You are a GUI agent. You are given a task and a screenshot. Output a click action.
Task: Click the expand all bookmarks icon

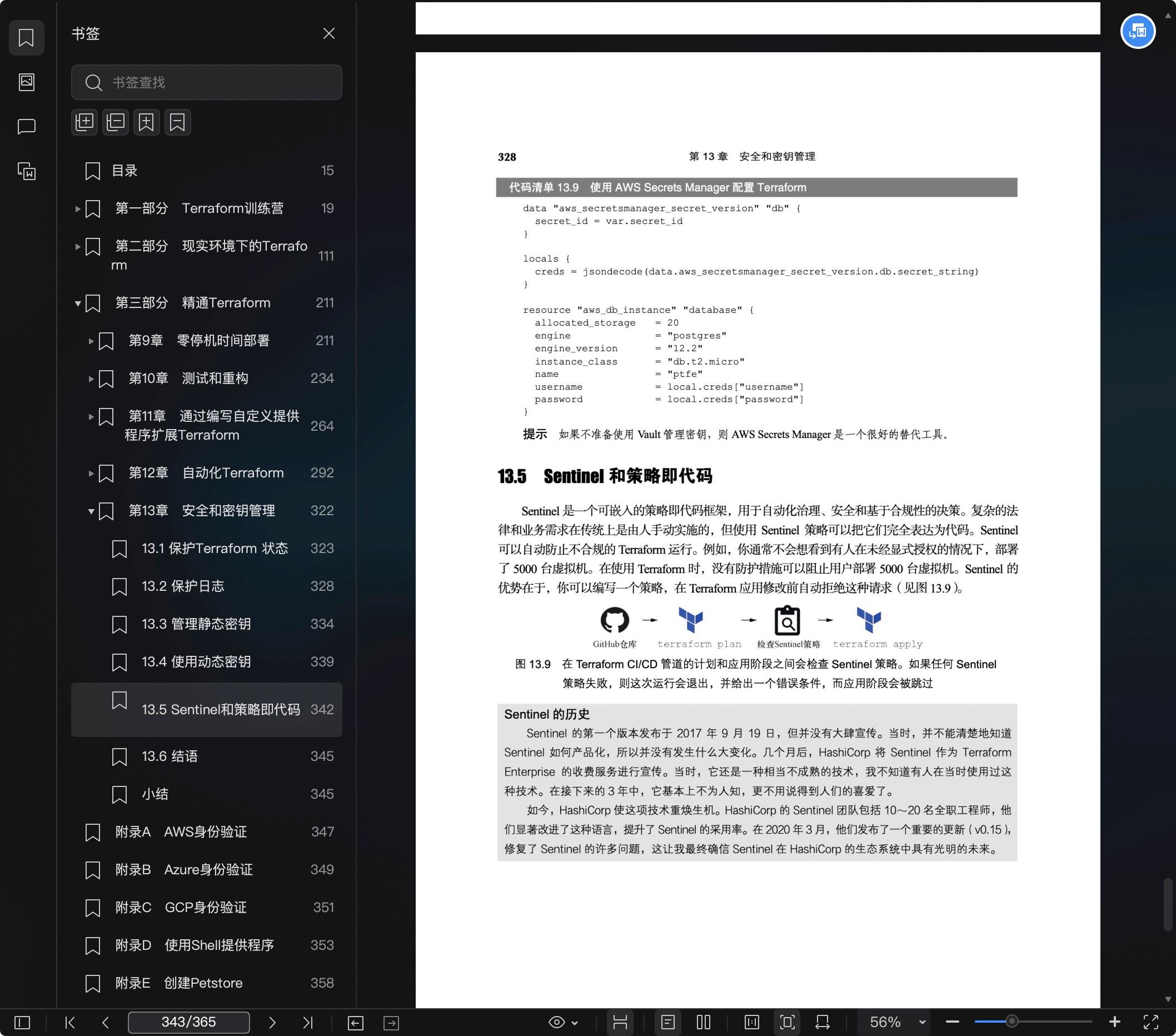pyautogui.click(x=84, y=122)
